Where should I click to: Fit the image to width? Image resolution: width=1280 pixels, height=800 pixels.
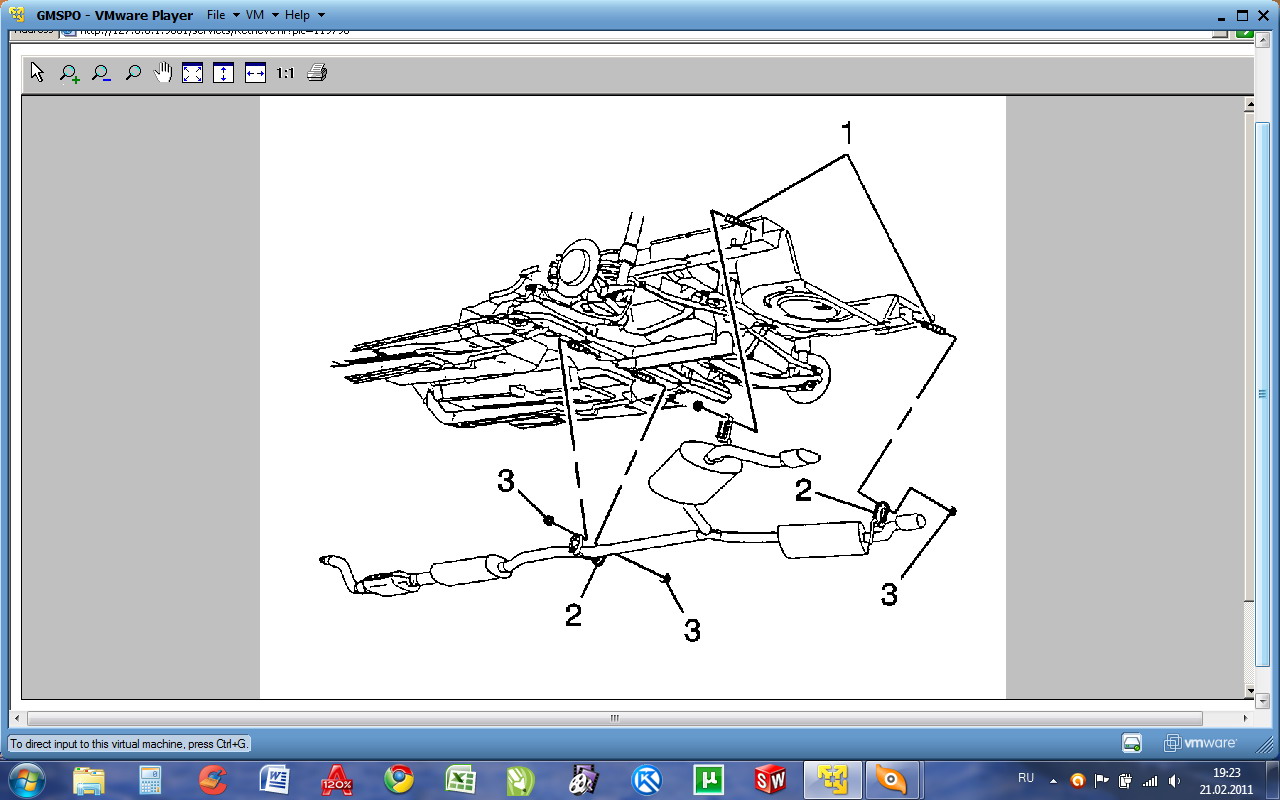pyautogui.click(x=255, y=73)
